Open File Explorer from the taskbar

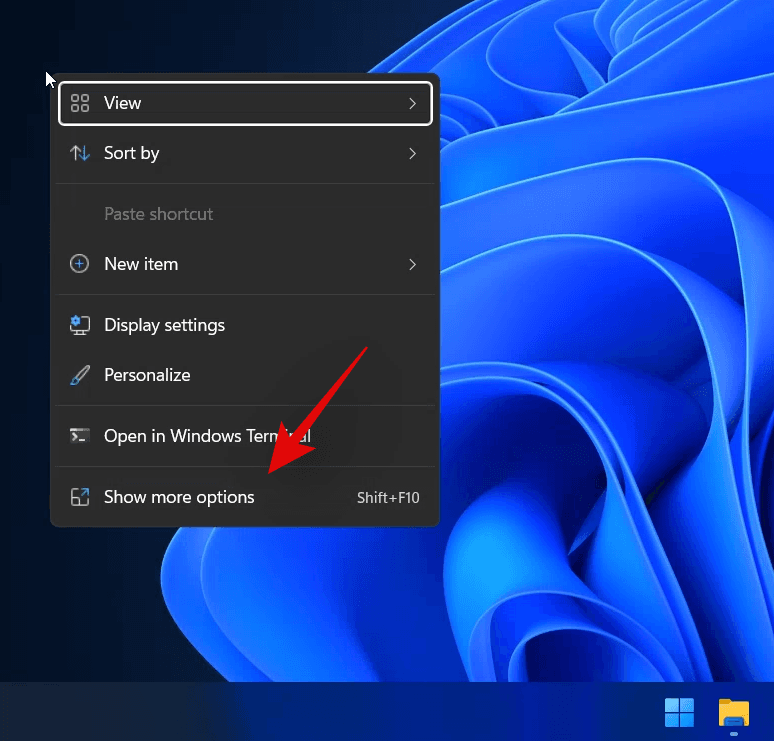734,713
